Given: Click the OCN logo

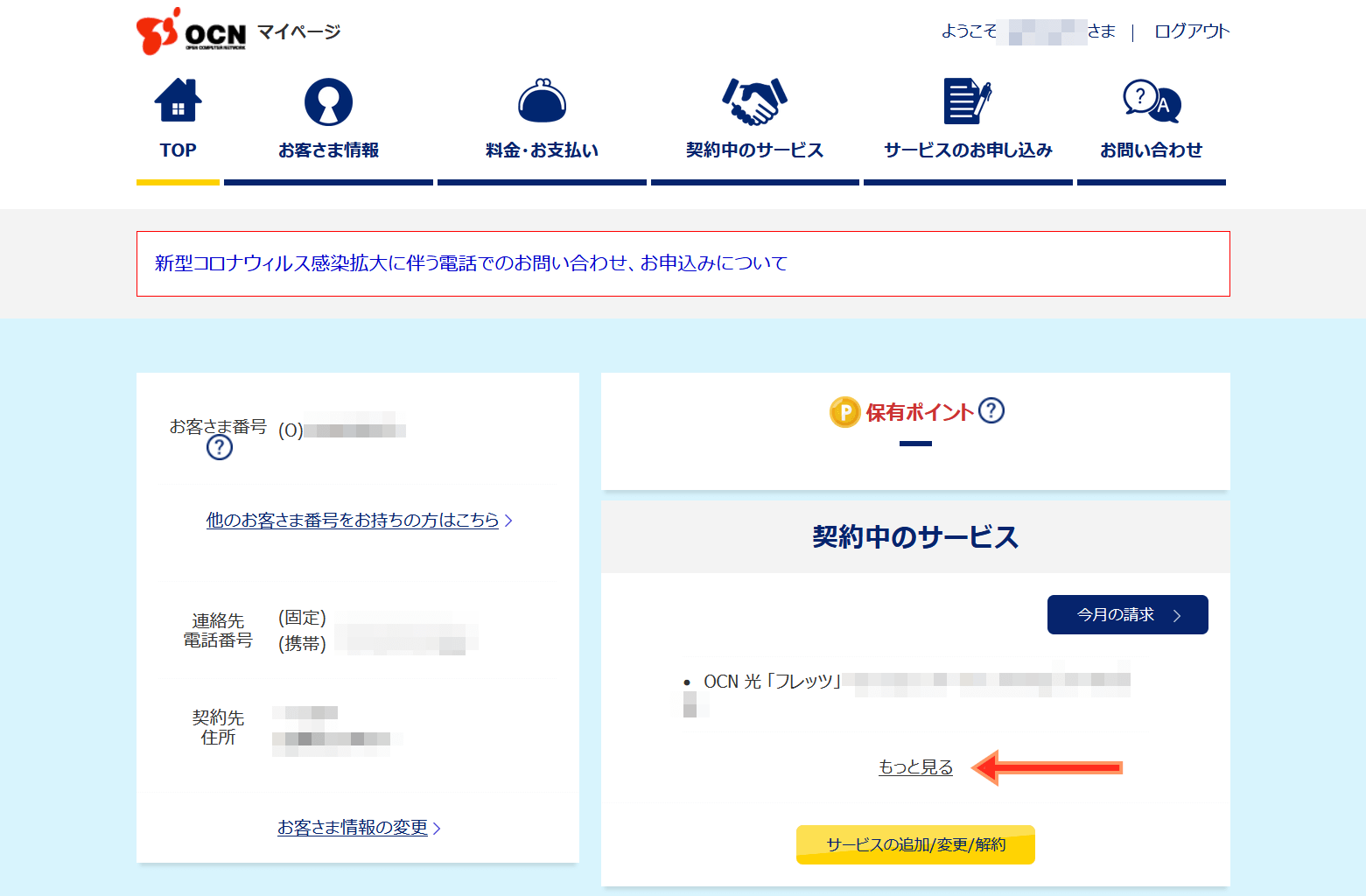Looking at the screenshot, I should tap(192, 31).
